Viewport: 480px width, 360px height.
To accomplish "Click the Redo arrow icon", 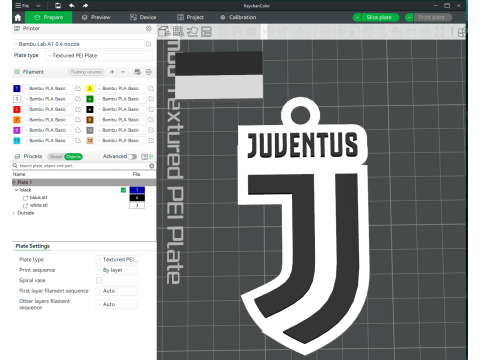I will tap(85, 5).
